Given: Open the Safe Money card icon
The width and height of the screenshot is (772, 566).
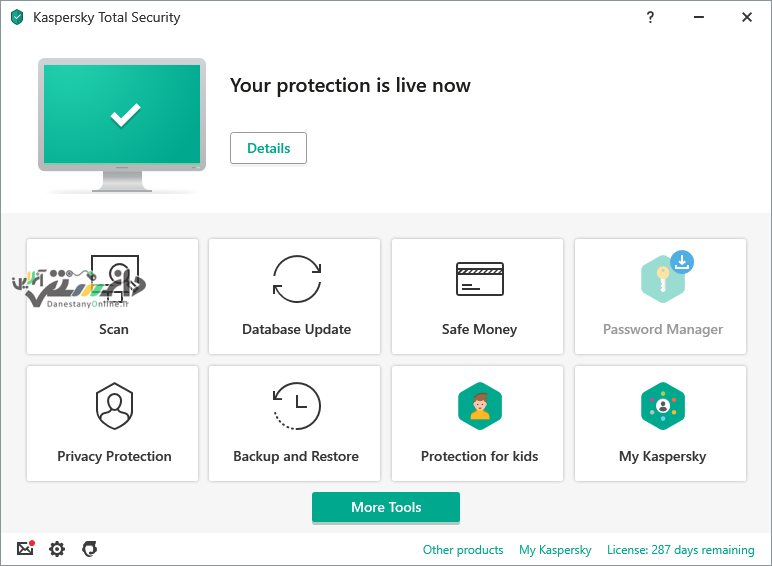Looking at the screenshot, I should tap(480, 279).
